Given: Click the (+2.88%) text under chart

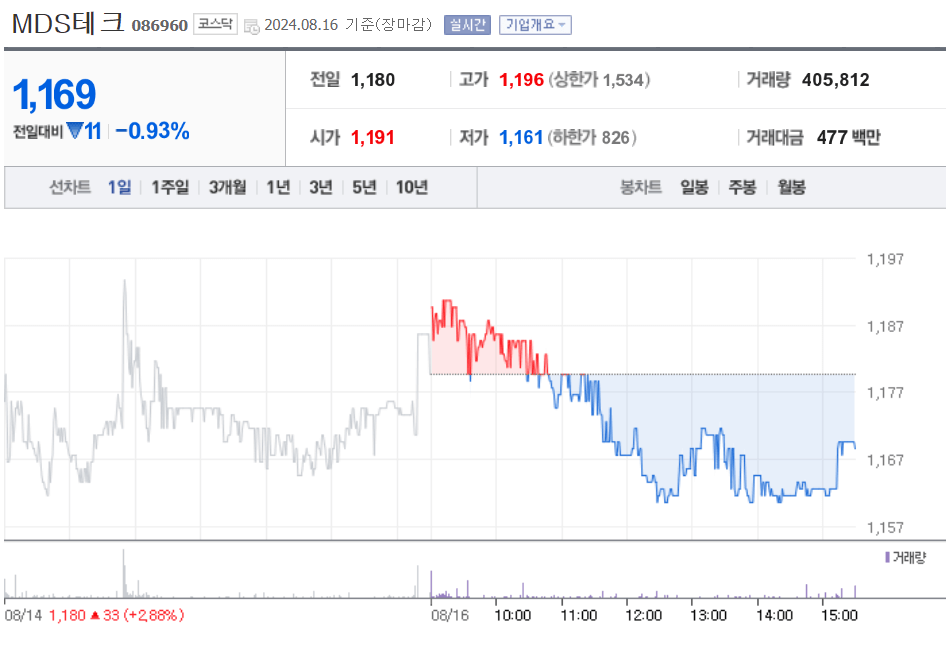Looking at the screenshot, I should [153, 615].
